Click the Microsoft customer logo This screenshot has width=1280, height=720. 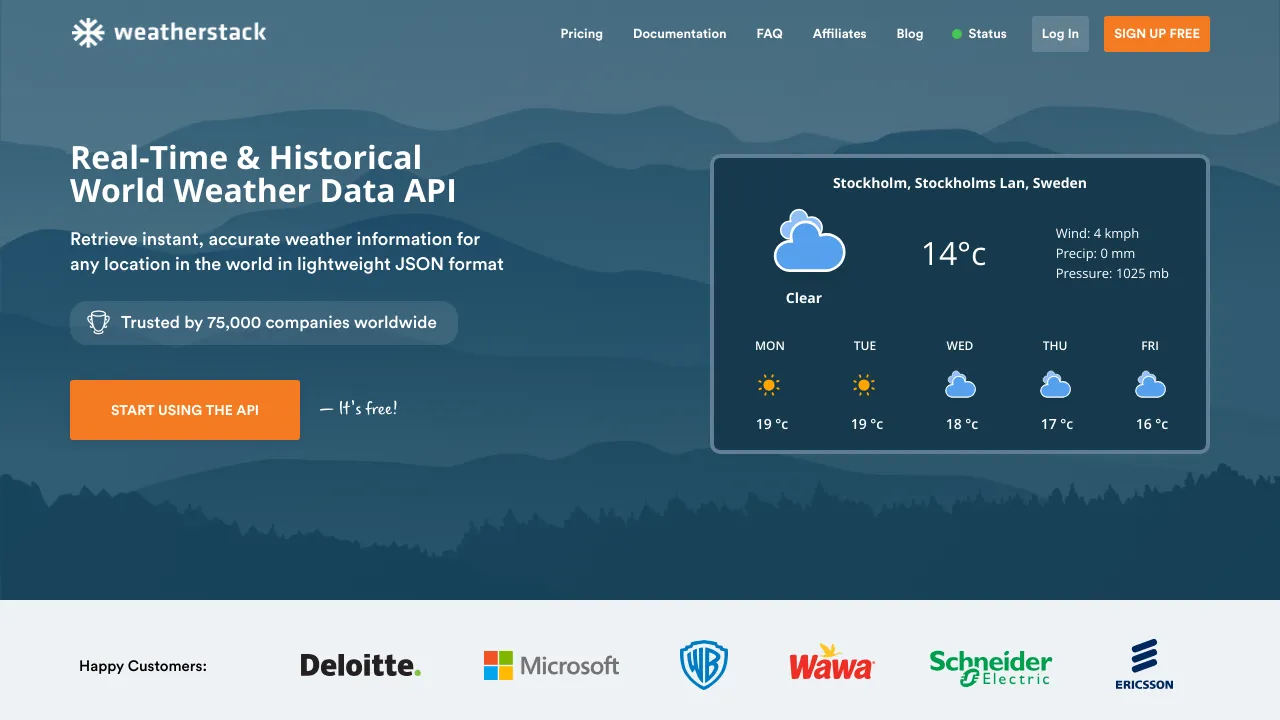point(551,665)
